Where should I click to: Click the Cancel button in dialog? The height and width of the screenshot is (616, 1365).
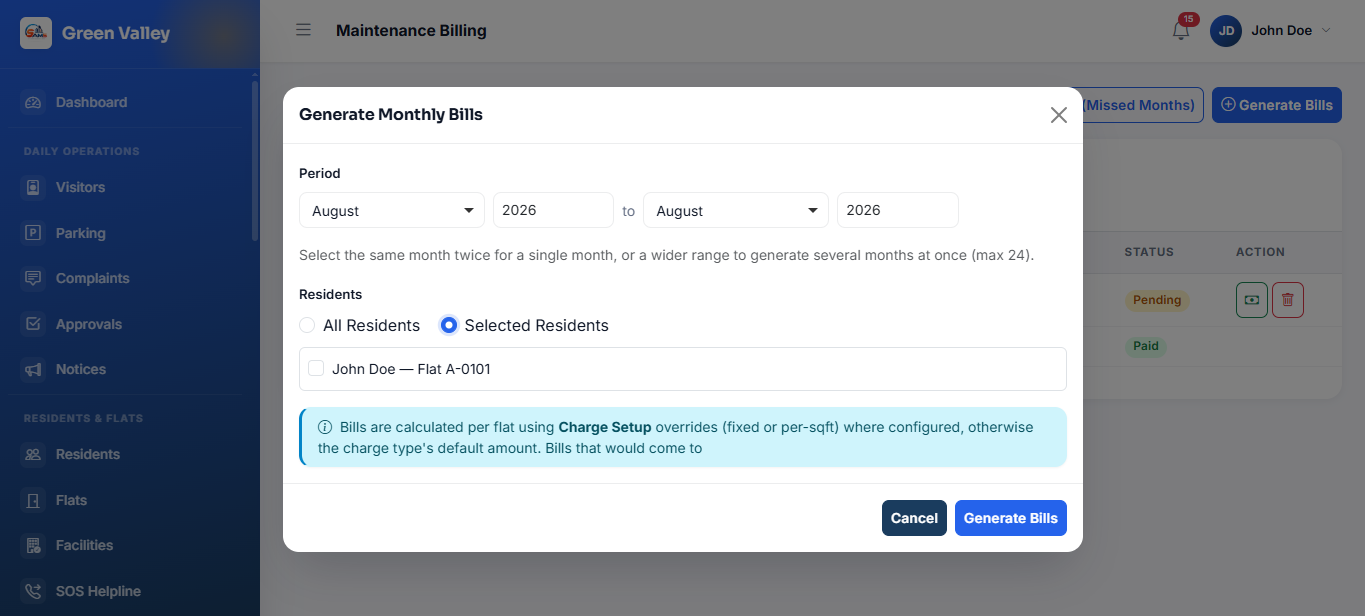point(914,518)
